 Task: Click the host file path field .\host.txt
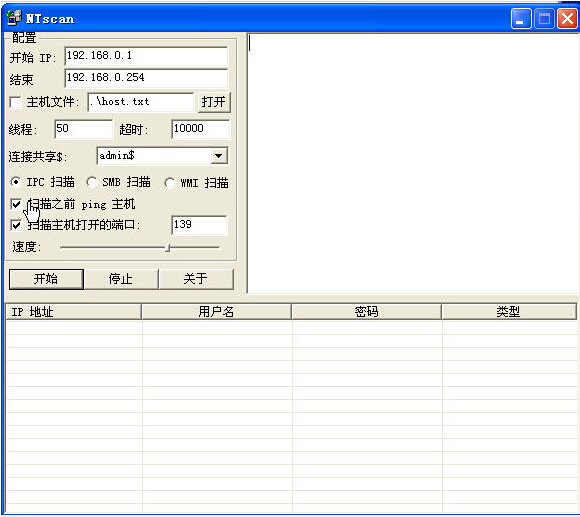click(x=141, y=102)
